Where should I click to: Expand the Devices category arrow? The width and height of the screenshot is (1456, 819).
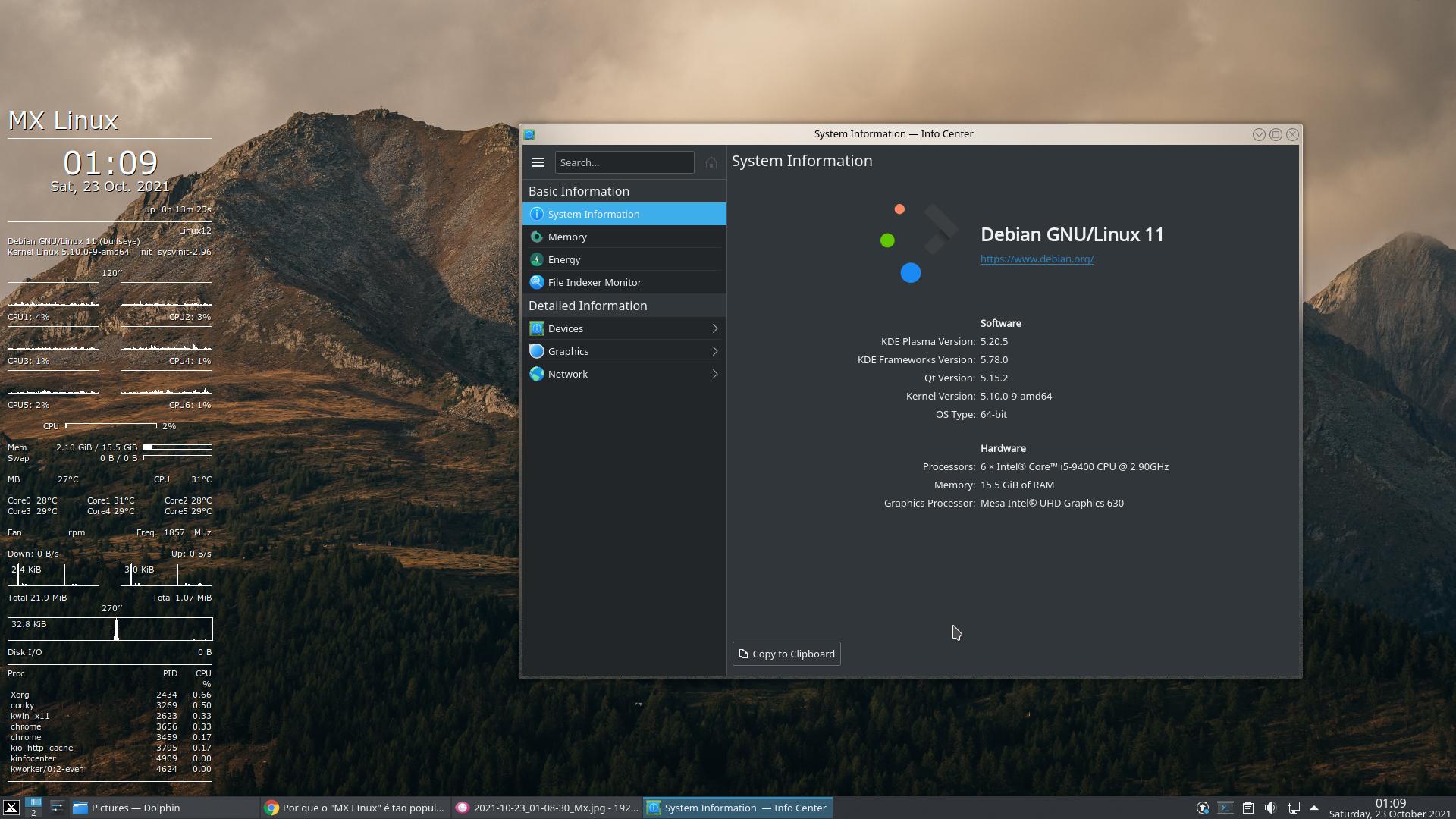coord(714,328)
